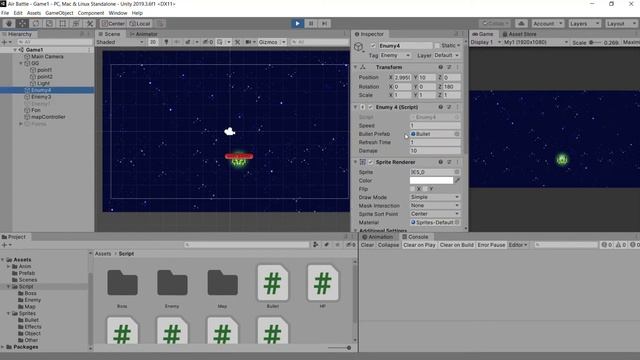Open the Sprite Sort Point dropdown

tap(435, 214)
